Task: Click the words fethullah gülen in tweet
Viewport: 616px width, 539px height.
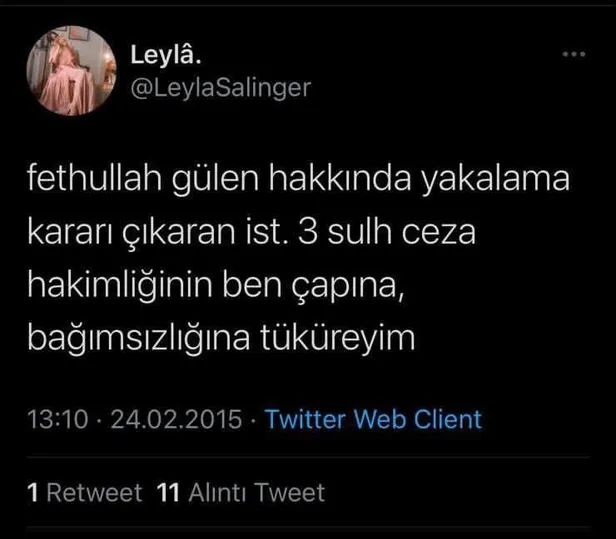Action: [x=143, y=180]
